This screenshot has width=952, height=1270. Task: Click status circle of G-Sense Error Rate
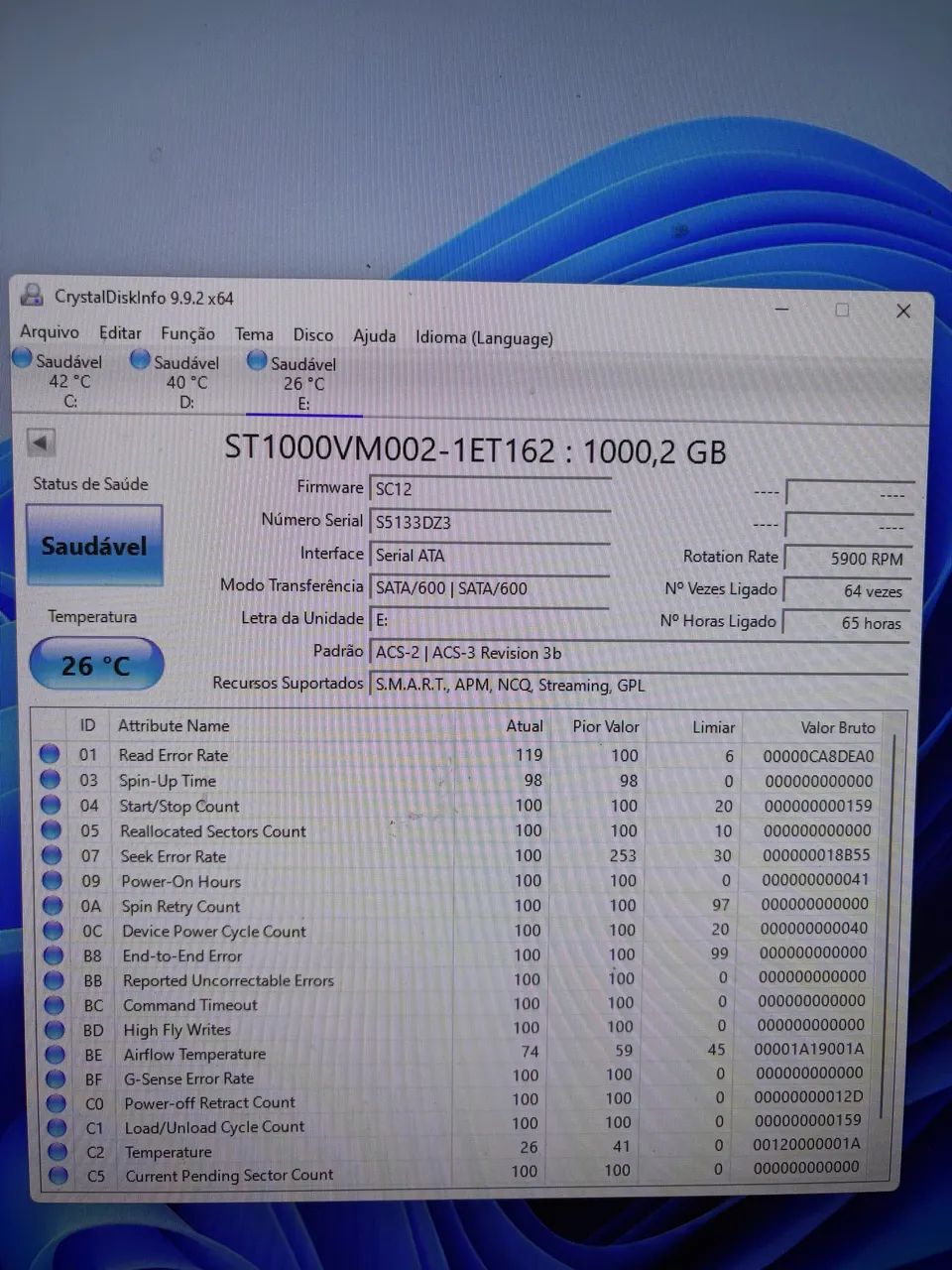(57, 1078)
